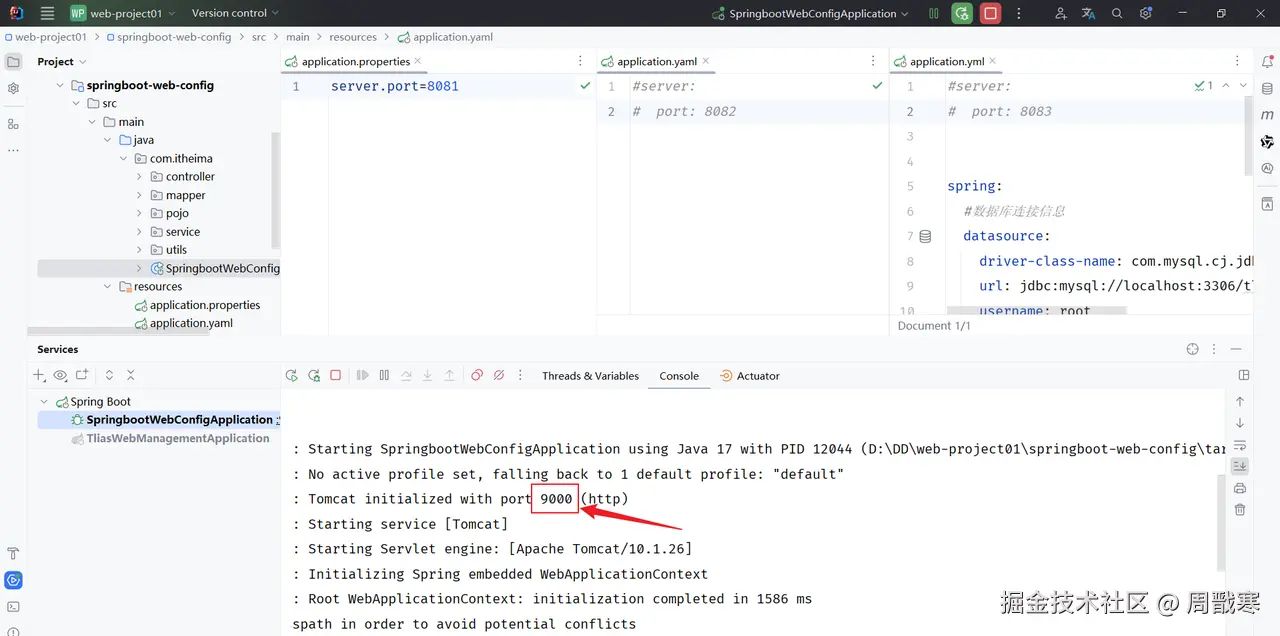Toggle soft-wrap in console
This screenshot has height=636, width=1280.
tap(1240, 445)
